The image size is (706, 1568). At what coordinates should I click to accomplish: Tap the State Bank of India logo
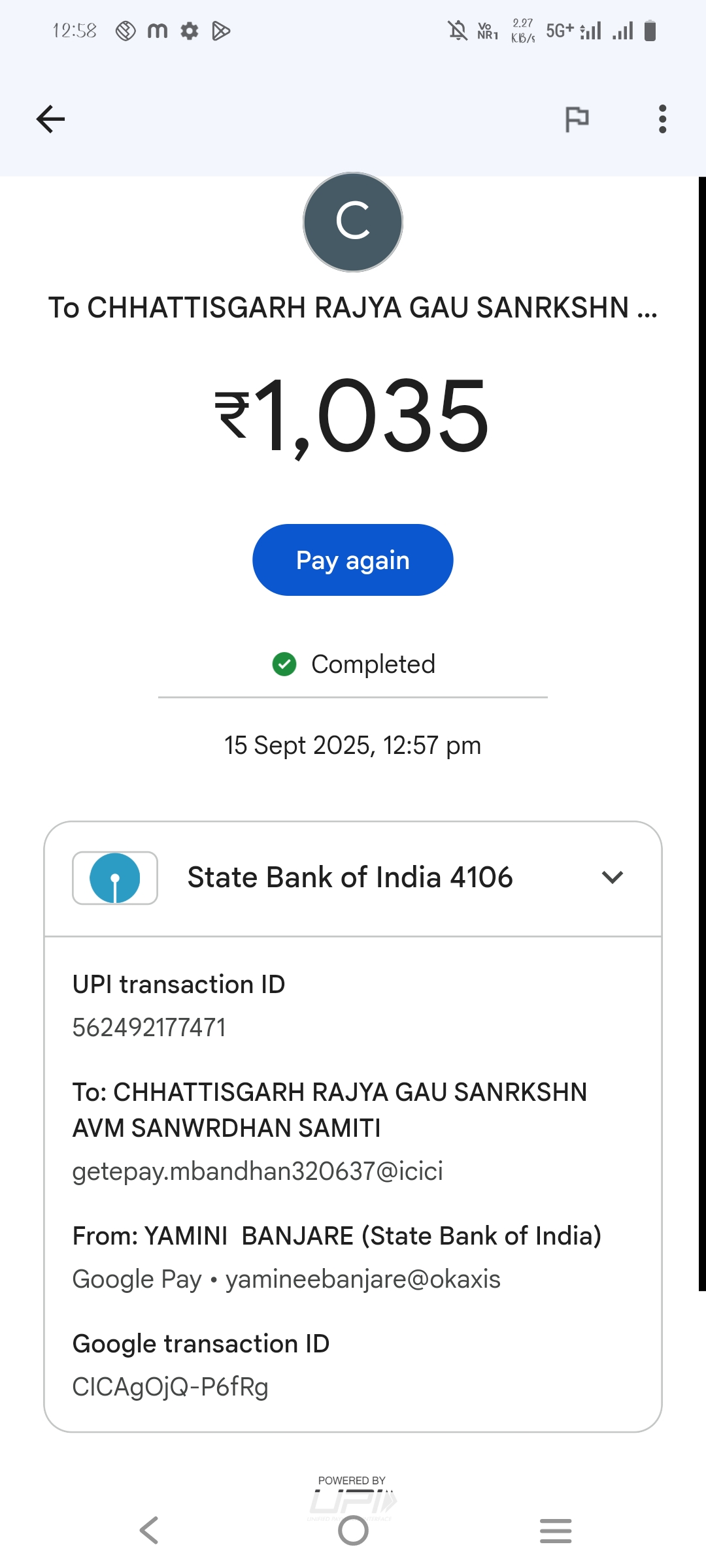(x=115, y=878)
